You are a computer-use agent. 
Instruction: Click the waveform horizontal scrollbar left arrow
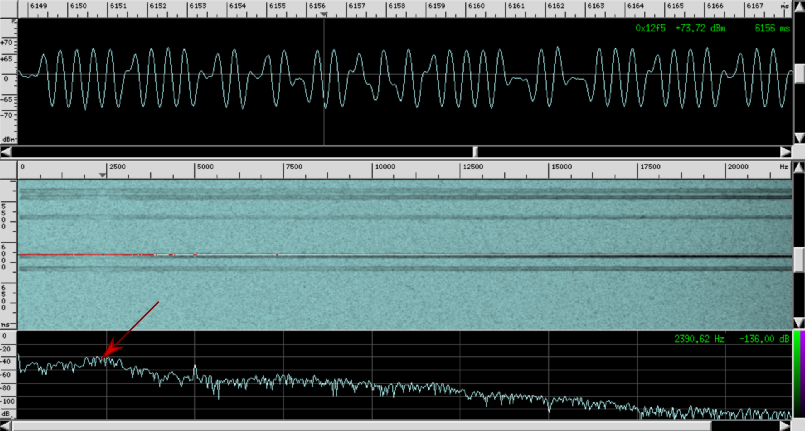tap(7, 151)
